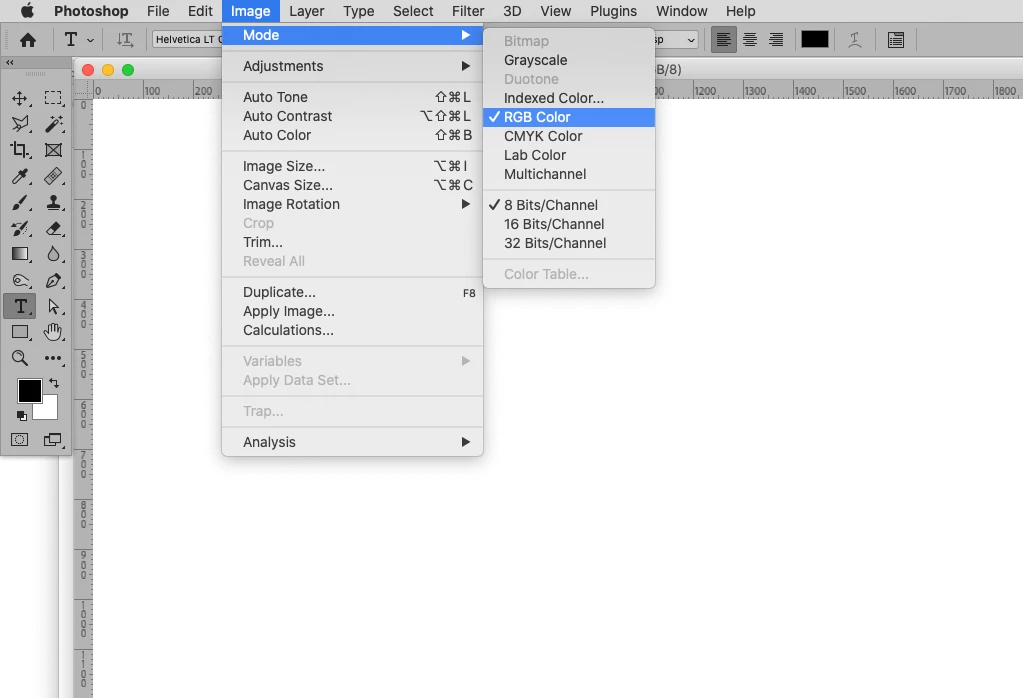Viewport: 1023px width, 698px height.
Task: Open the Edit Toolbar three-dots menu
Action: (53, 357)
